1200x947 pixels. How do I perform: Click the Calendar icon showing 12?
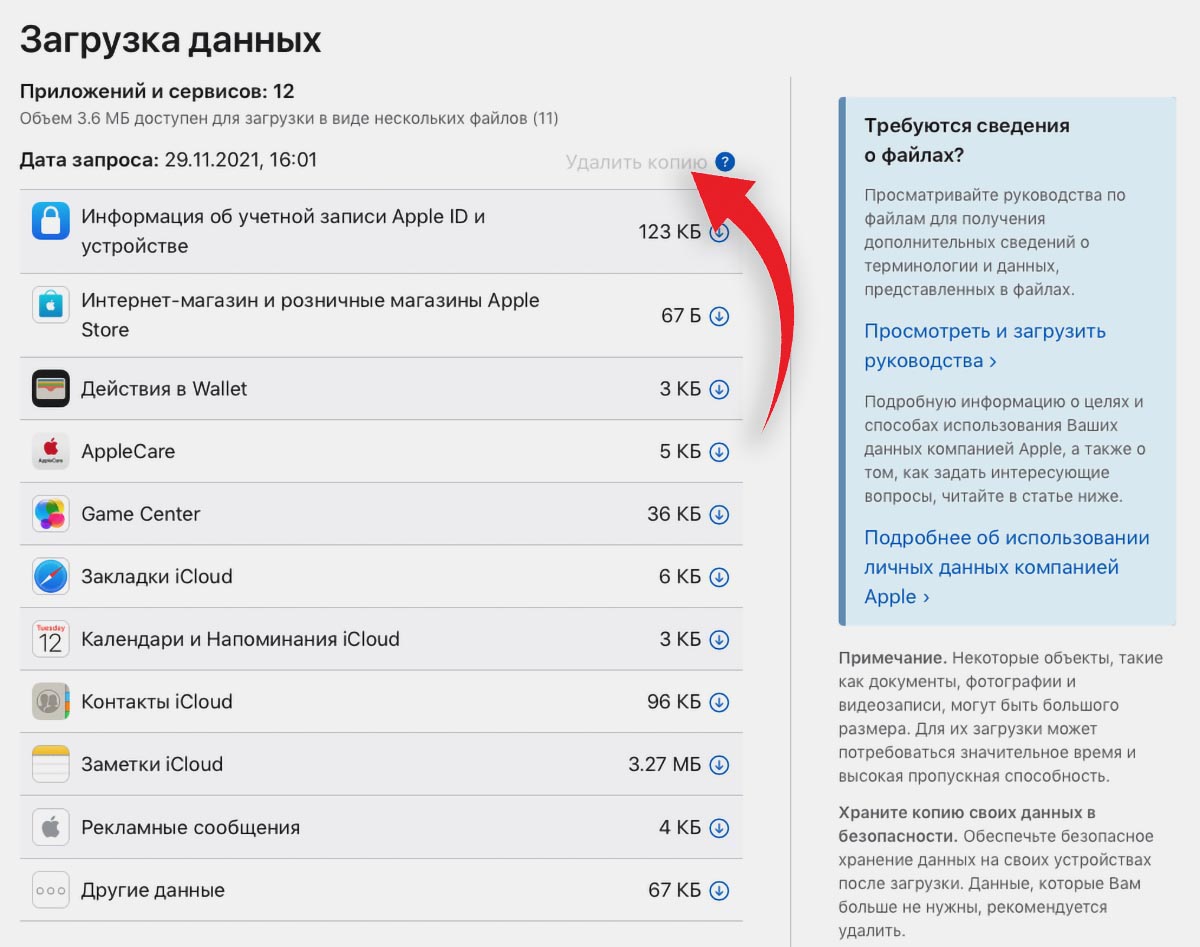[x=50, y=639]
